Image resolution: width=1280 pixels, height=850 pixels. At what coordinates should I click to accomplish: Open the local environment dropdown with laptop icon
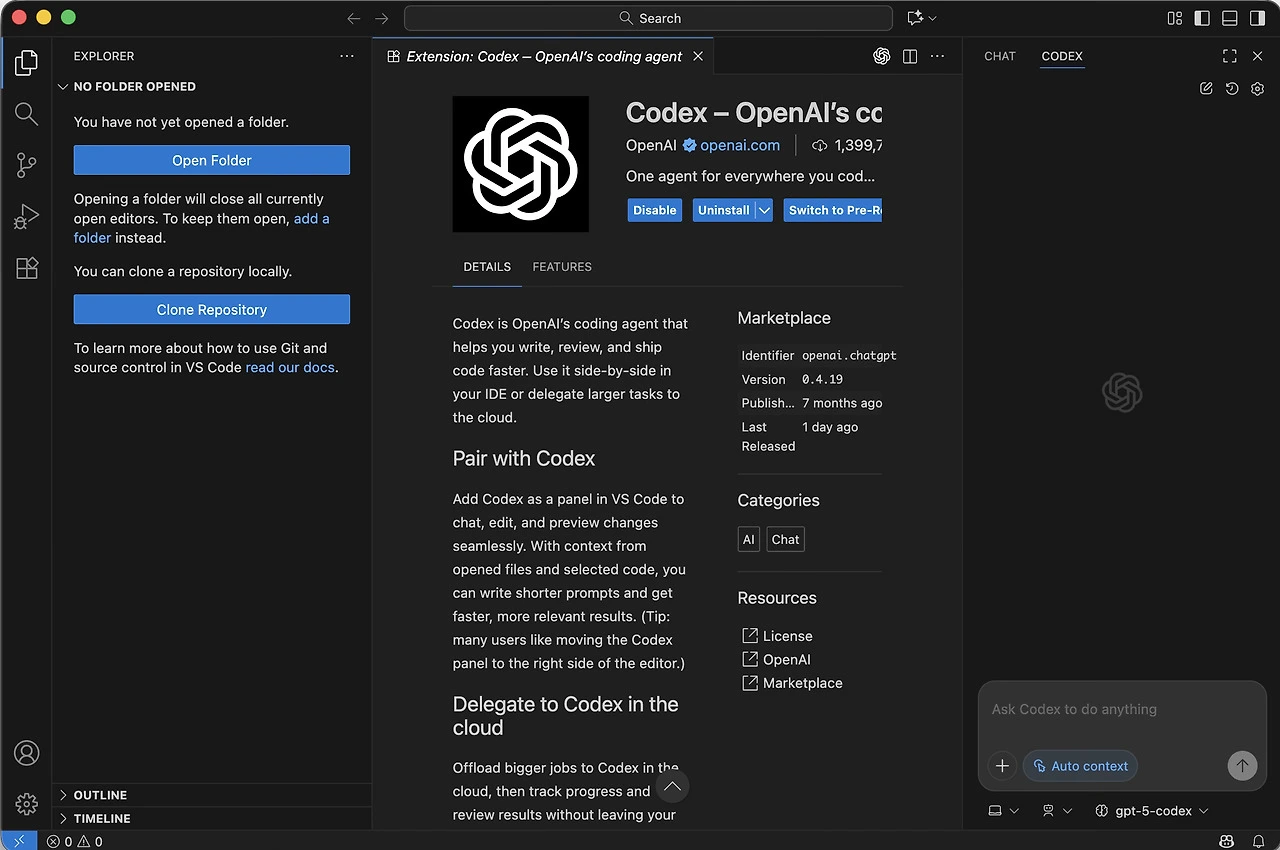tap(1004, 811)
